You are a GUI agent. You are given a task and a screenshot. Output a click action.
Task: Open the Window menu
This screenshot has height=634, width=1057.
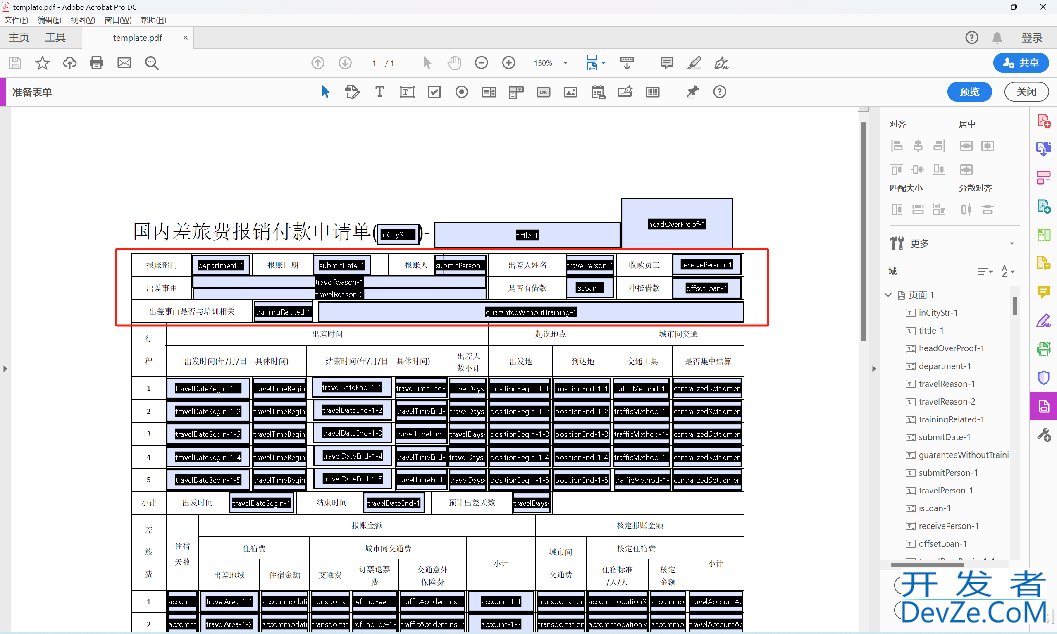(x=117, y=20)
